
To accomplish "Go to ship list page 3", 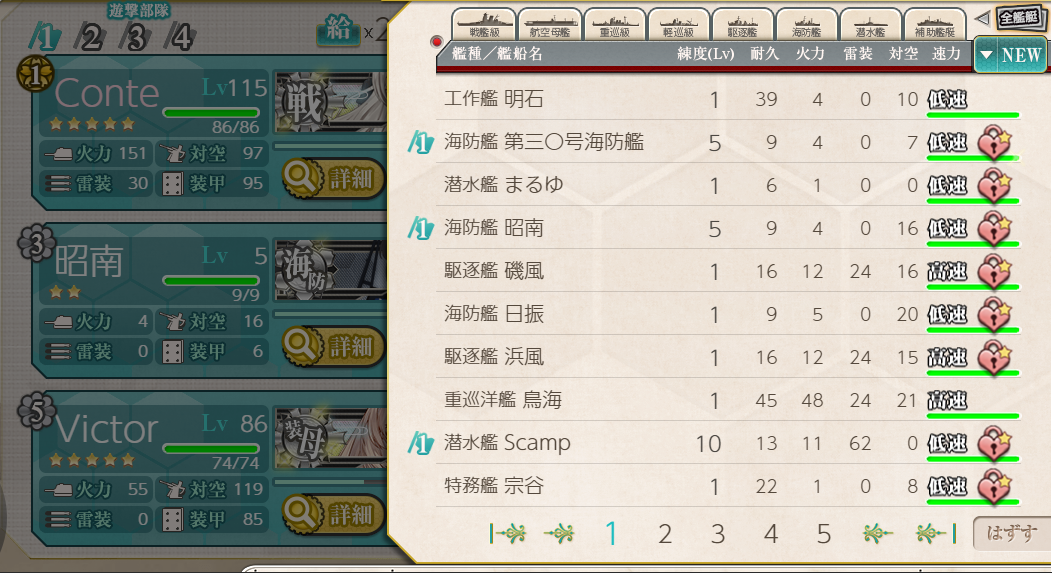I will click(717, 534).
